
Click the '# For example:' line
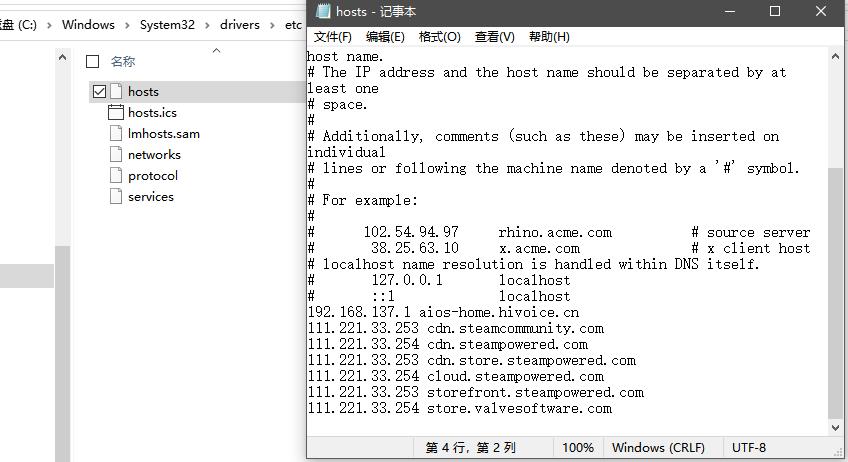coord(362,200)
